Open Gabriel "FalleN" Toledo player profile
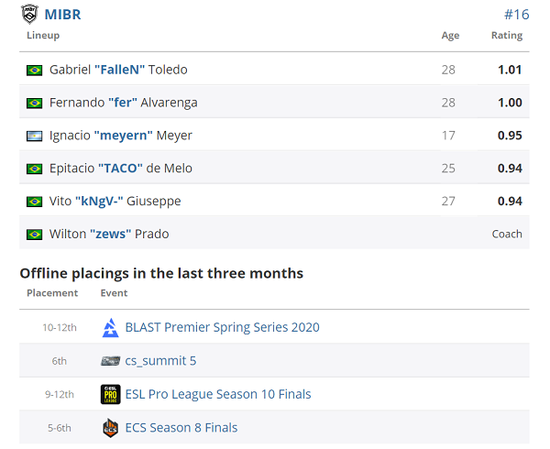550x449 pixels. (118, 70)
